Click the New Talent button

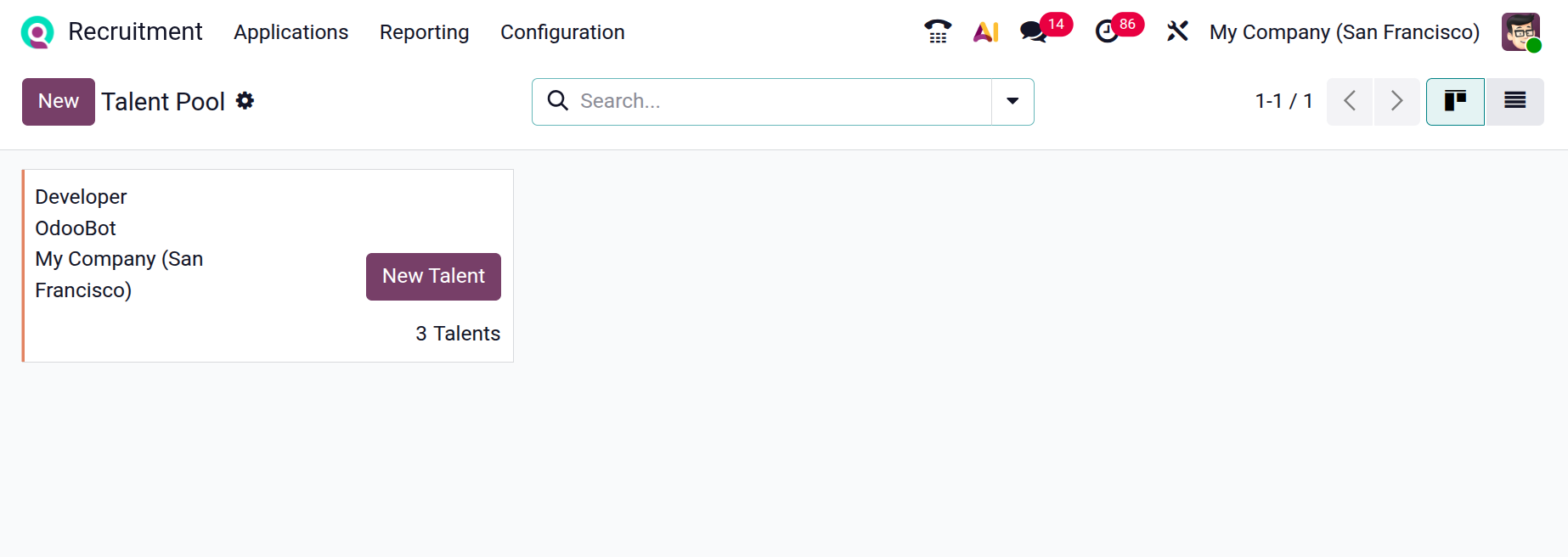point(433,277)
